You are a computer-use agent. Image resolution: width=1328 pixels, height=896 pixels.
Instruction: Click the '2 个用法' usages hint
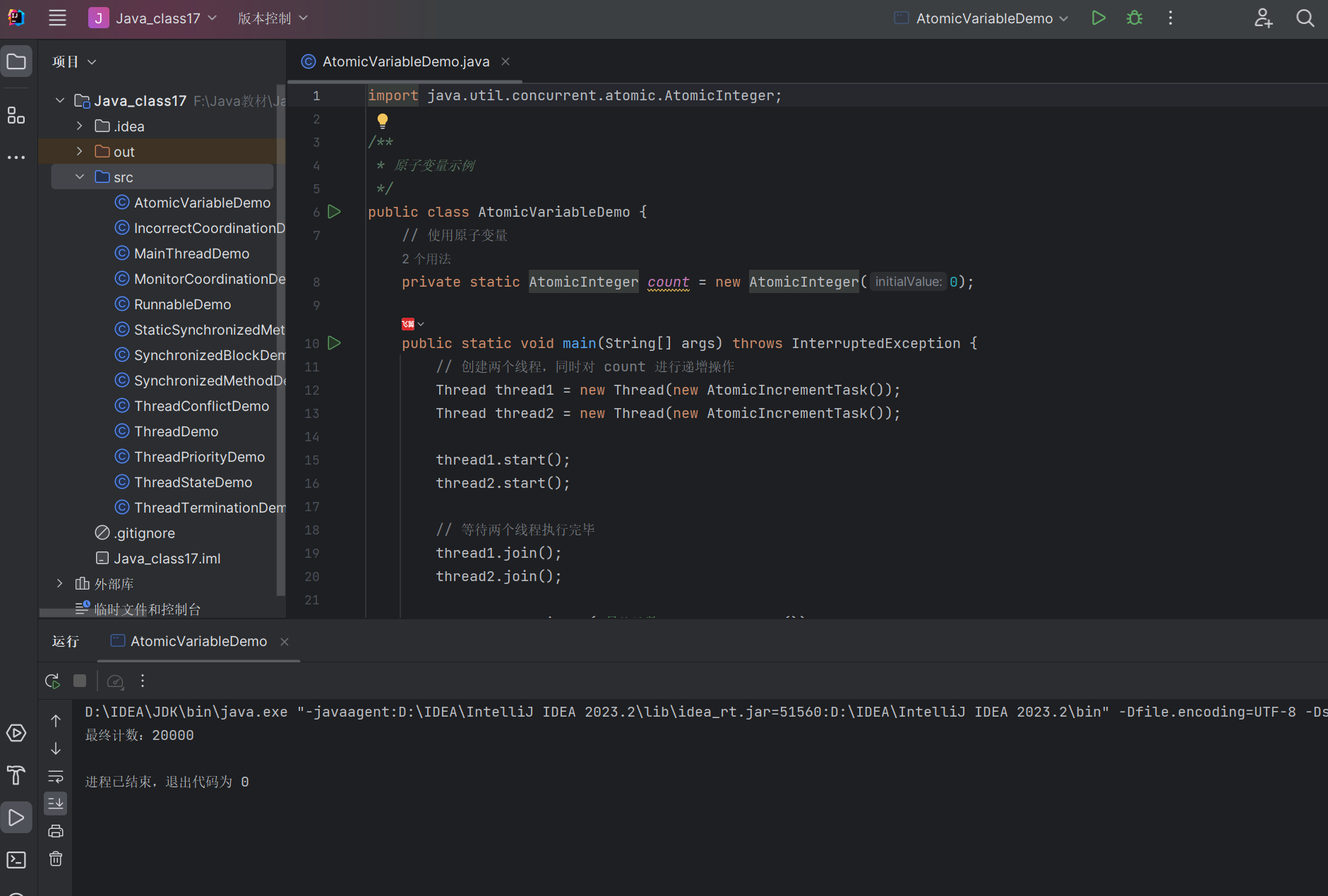pos(426,259)
